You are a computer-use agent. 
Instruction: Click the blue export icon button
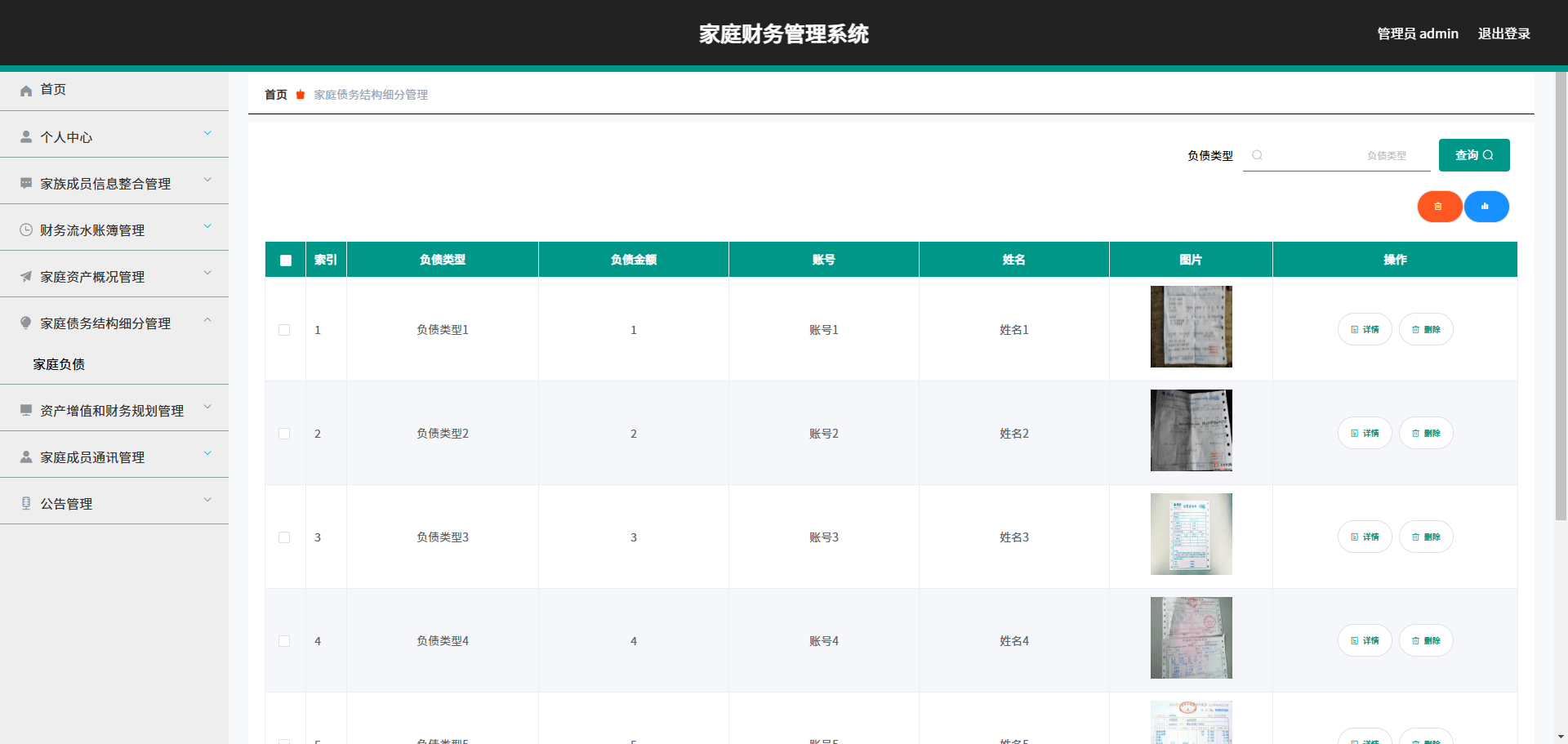tap(1486, 207)
